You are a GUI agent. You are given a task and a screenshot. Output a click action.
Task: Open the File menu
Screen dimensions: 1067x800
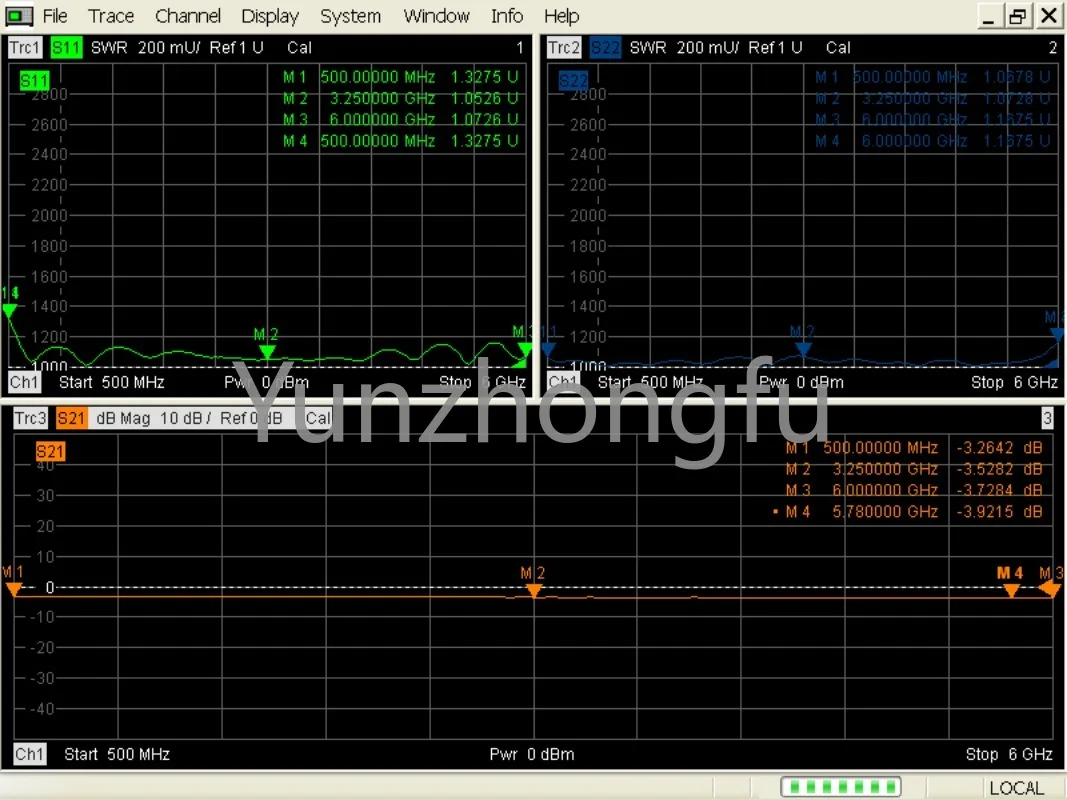54,16
